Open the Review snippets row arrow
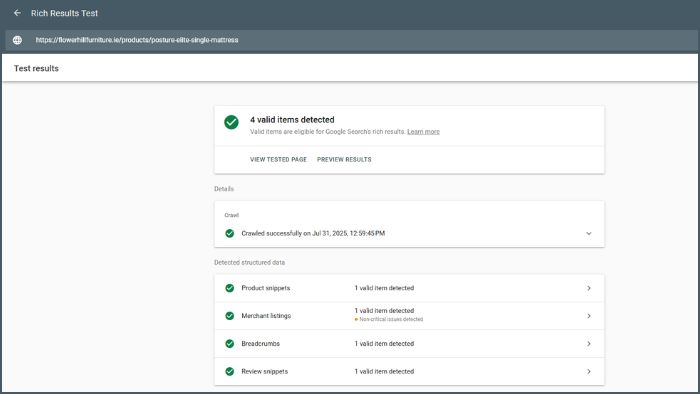Image resolution: width=700 pixels, height=394 pixels. pyautogui.click(x=589, y=371)
